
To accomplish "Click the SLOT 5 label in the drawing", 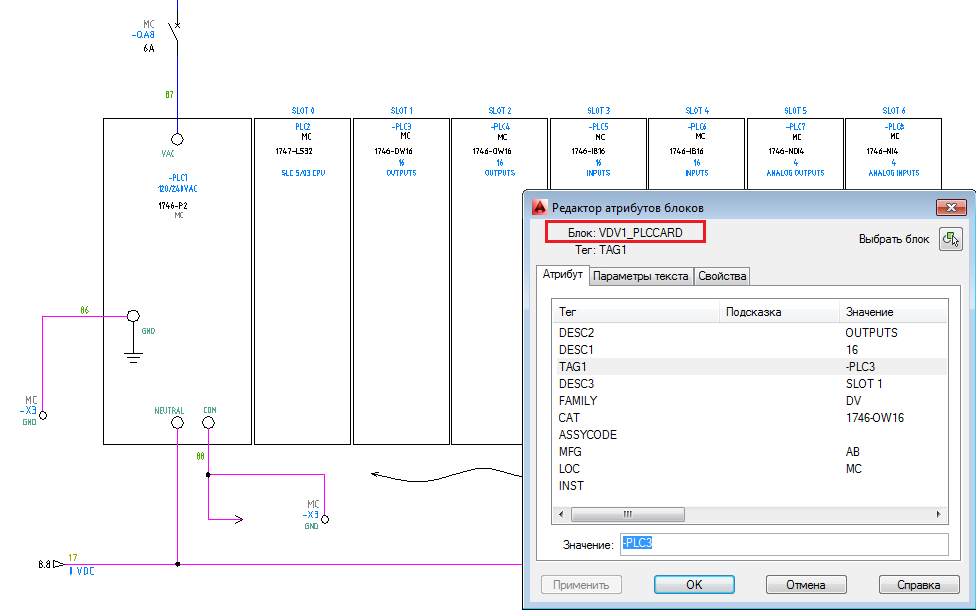I will coord(795,111).
